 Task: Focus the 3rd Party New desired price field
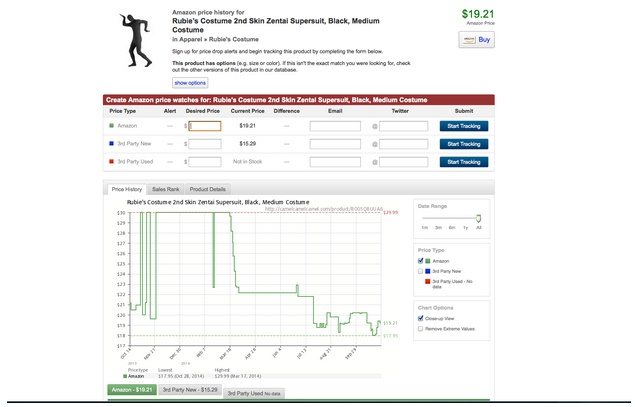tap(205, 144)
